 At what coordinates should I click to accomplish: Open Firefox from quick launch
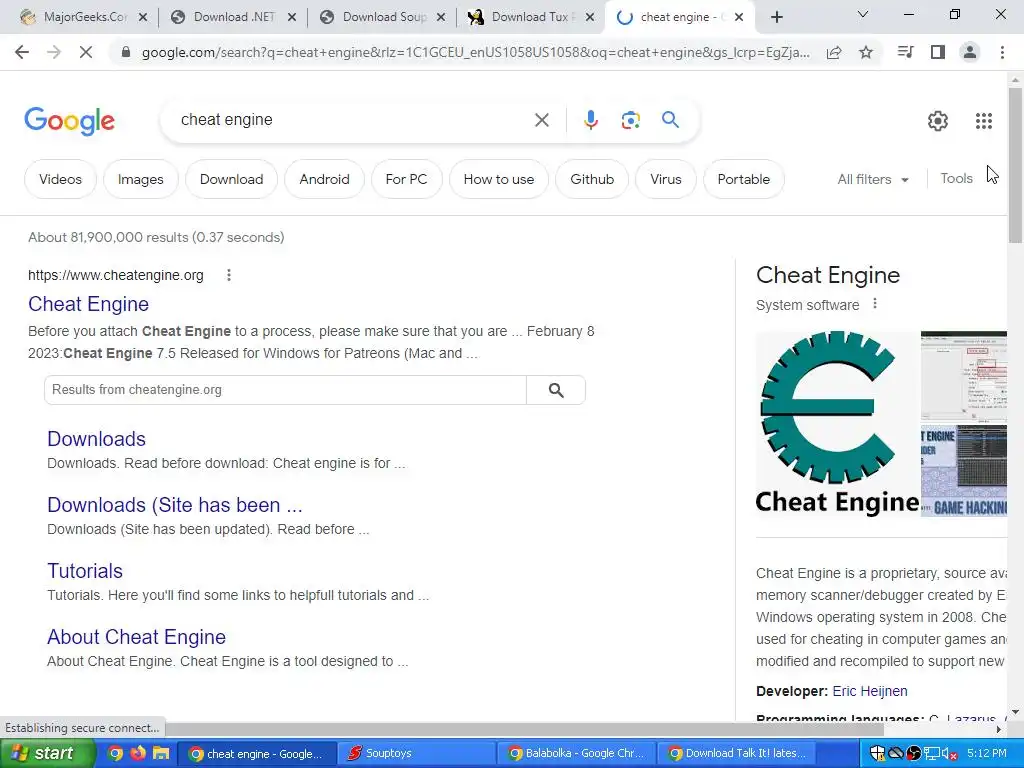pyautogui.click(x=137, y=753)
